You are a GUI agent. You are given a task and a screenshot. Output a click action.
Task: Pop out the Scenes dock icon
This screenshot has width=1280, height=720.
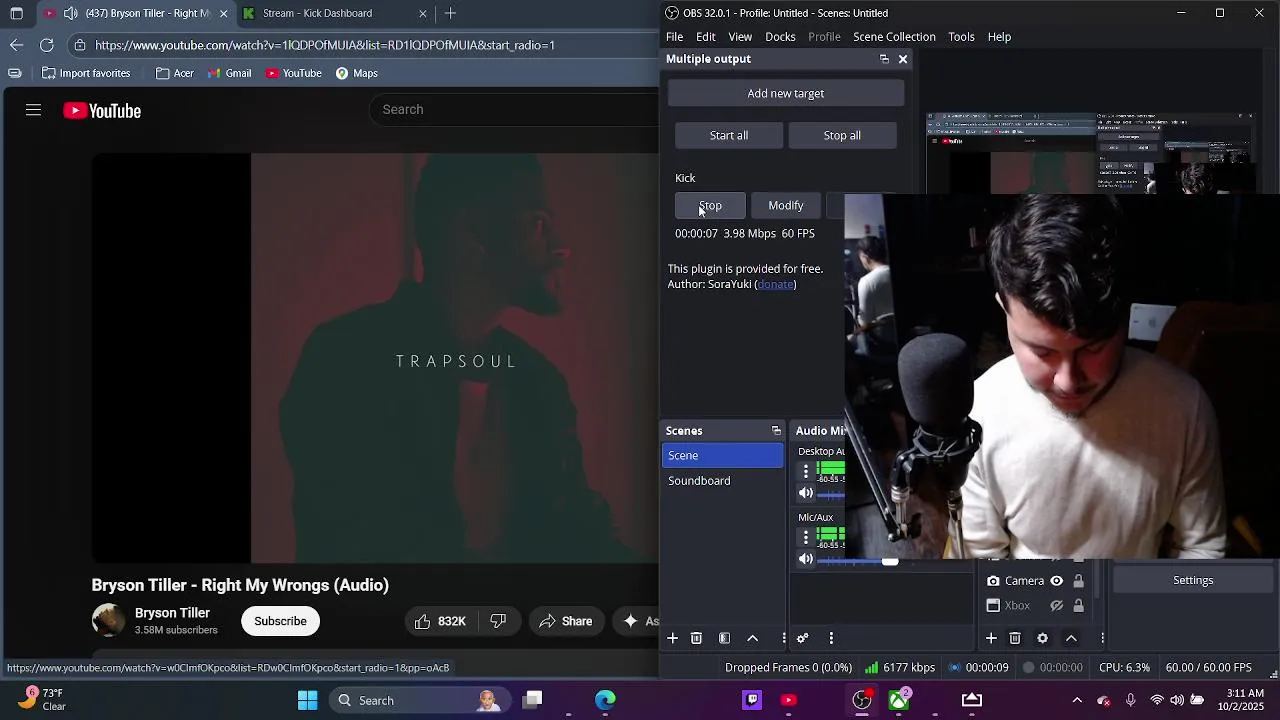776,431
